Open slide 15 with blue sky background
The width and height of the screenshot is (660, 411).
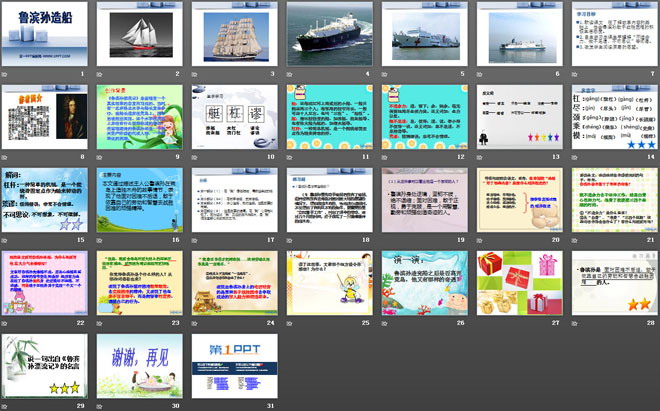47,200
